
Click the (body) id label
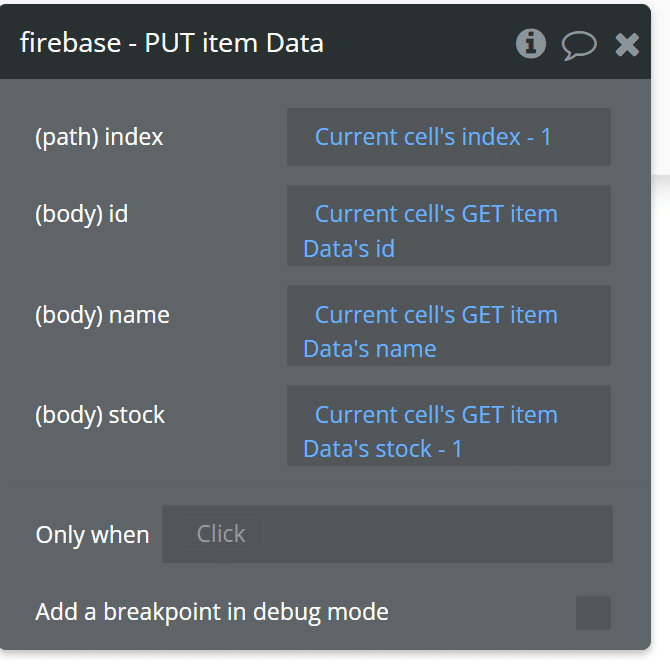click(x=82, y=214)
